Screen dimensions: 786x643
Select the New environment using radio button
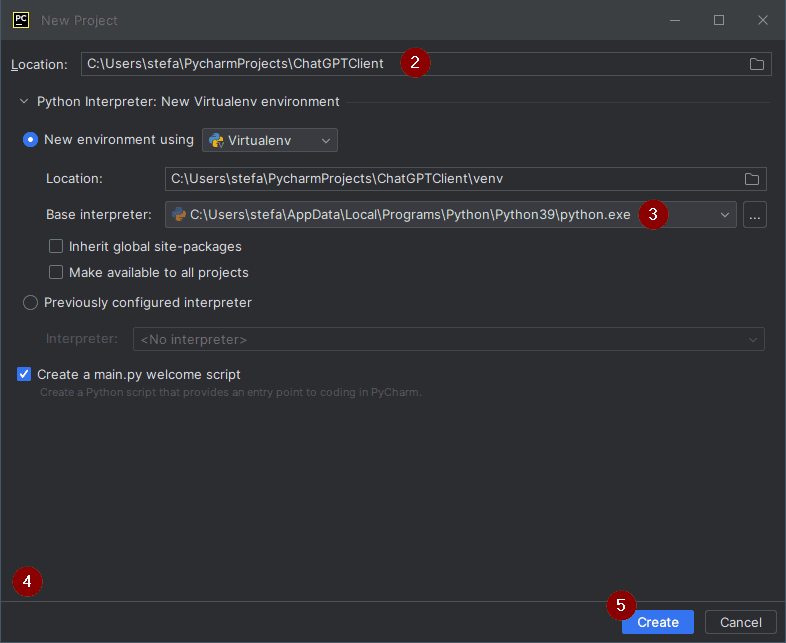click(31, 140)
